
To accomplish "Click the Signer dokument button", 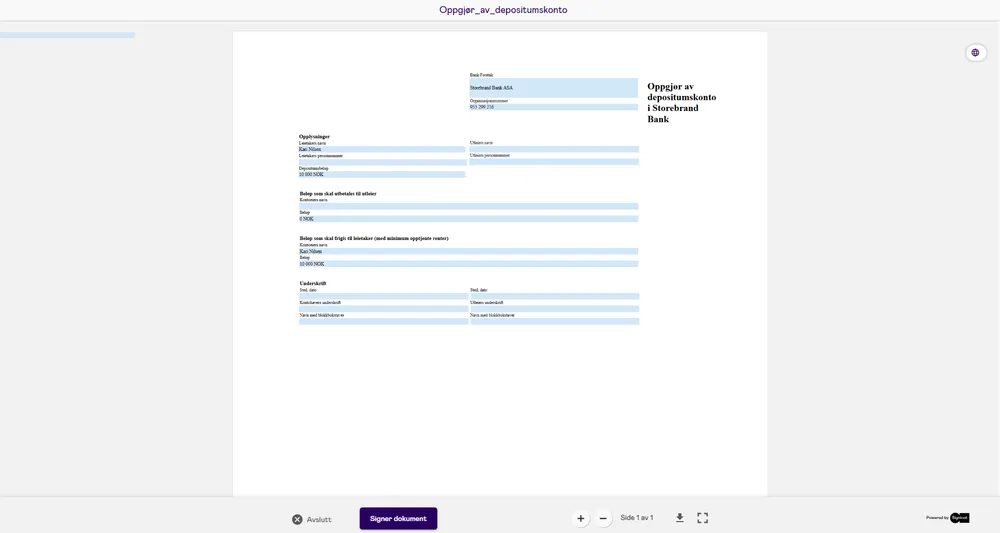I will click(x=399, y=518).
